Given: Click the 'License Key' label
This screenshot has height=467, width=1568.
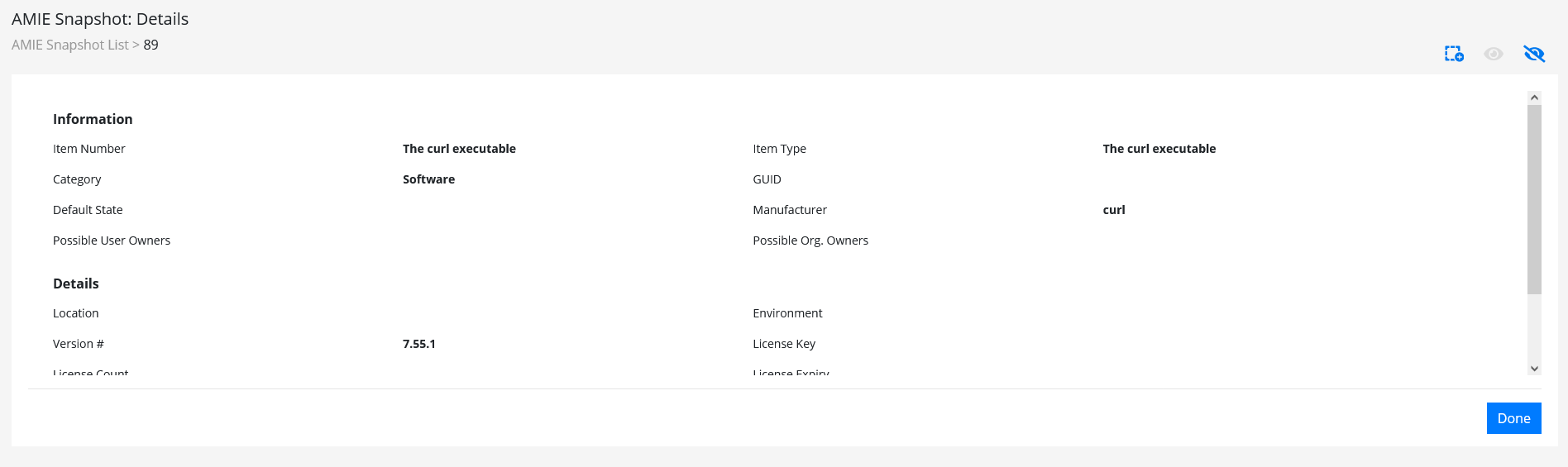Looking at the screenshot, I should pyautogui.click(x=784, y=344).
